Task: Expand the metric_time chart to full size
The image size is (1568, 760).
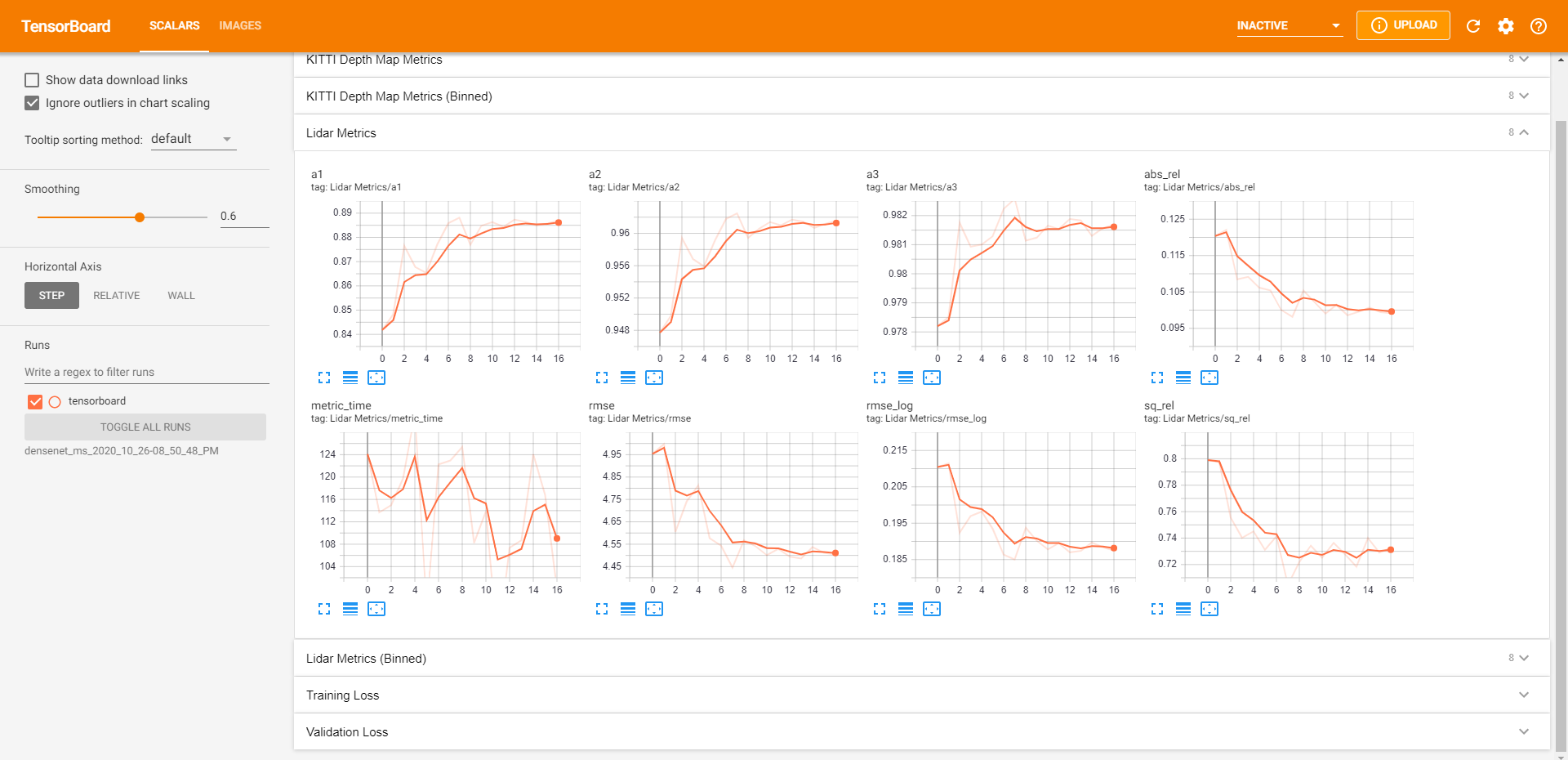Action: [324, 609]
